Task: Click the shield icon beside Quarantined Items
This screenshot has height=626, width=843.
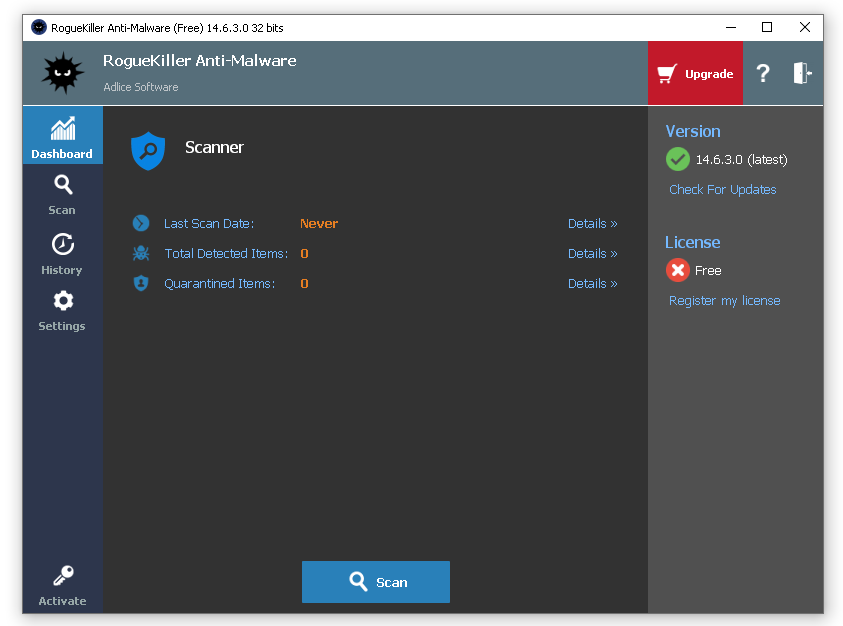Action: pyautogui.click(x=140, y=283)
